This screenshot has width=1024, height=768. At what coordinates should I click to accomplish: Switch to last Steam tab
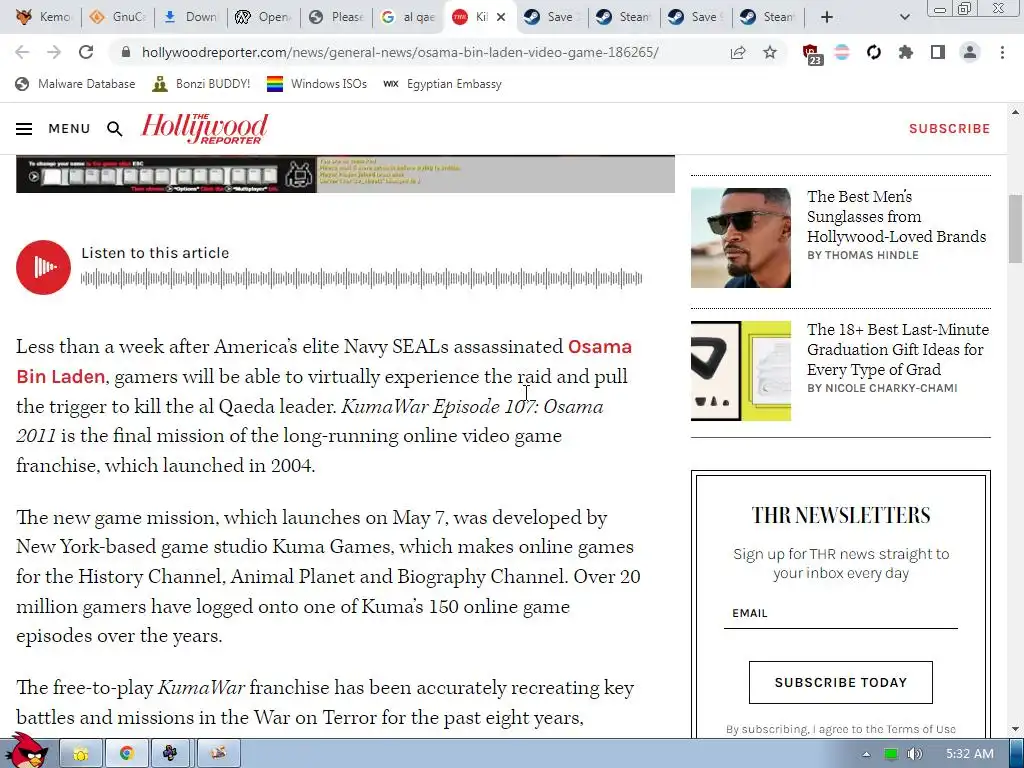click(768, 17)
